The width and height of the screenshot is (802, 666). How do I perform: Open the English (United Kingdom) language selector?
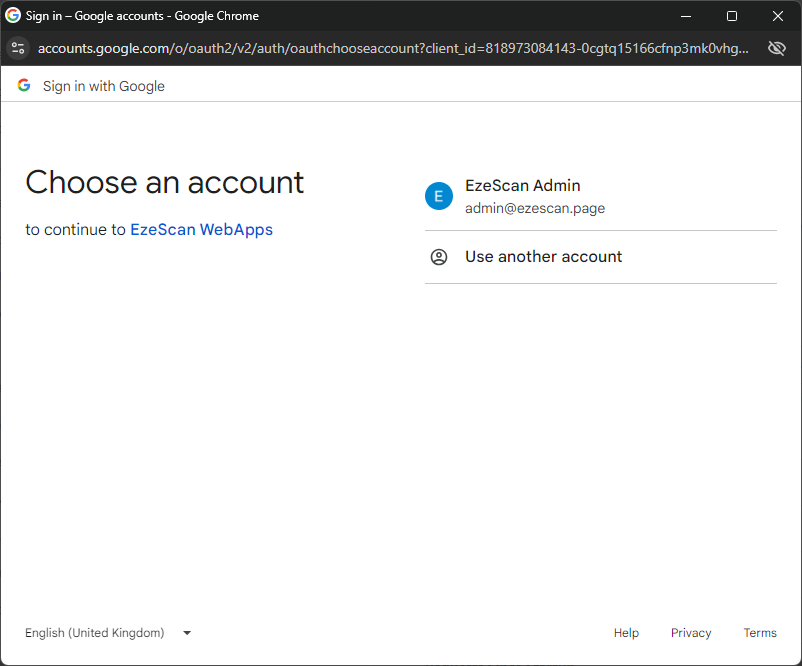95,633
